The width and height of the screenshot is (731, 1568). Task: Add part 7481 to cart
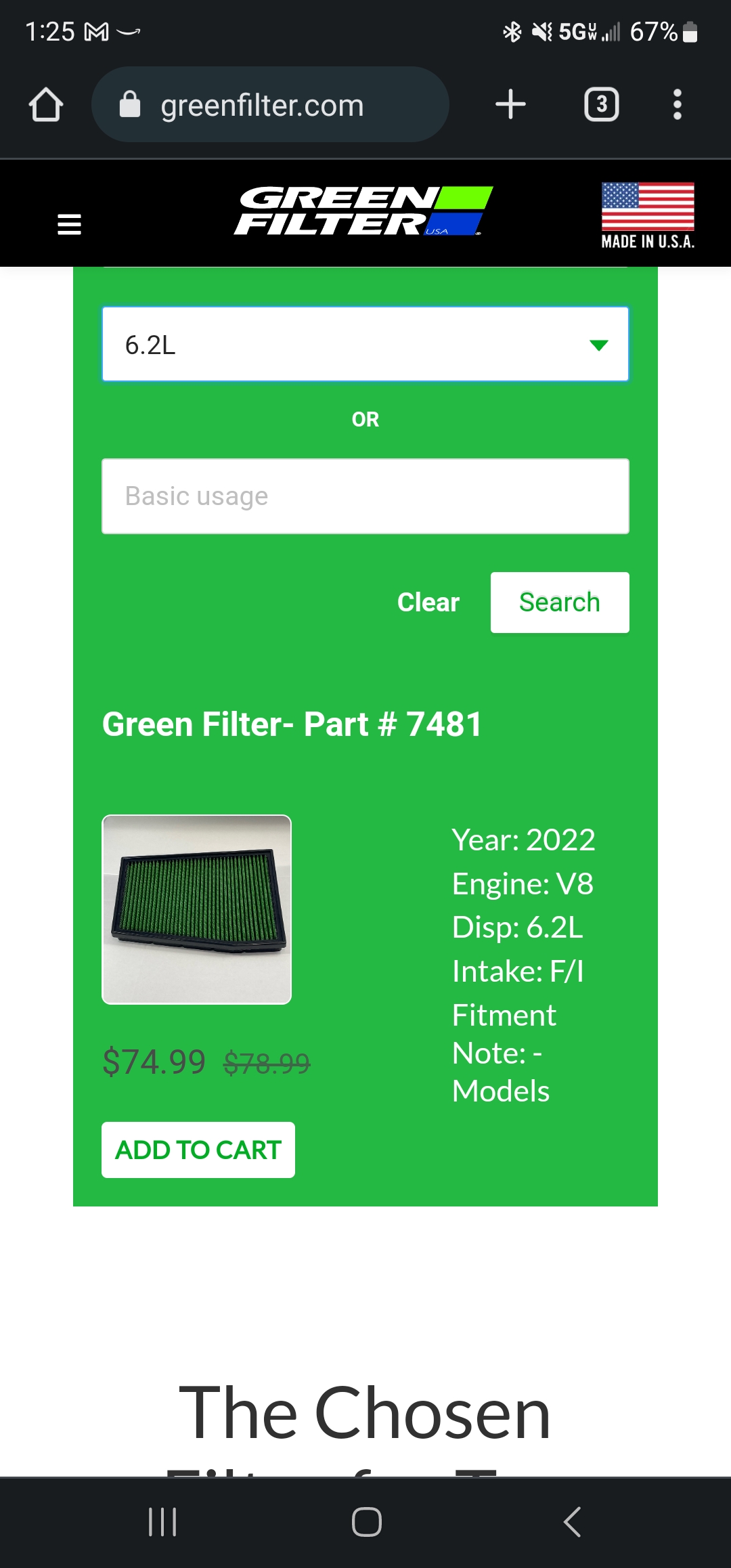(x=198, y=1150)
